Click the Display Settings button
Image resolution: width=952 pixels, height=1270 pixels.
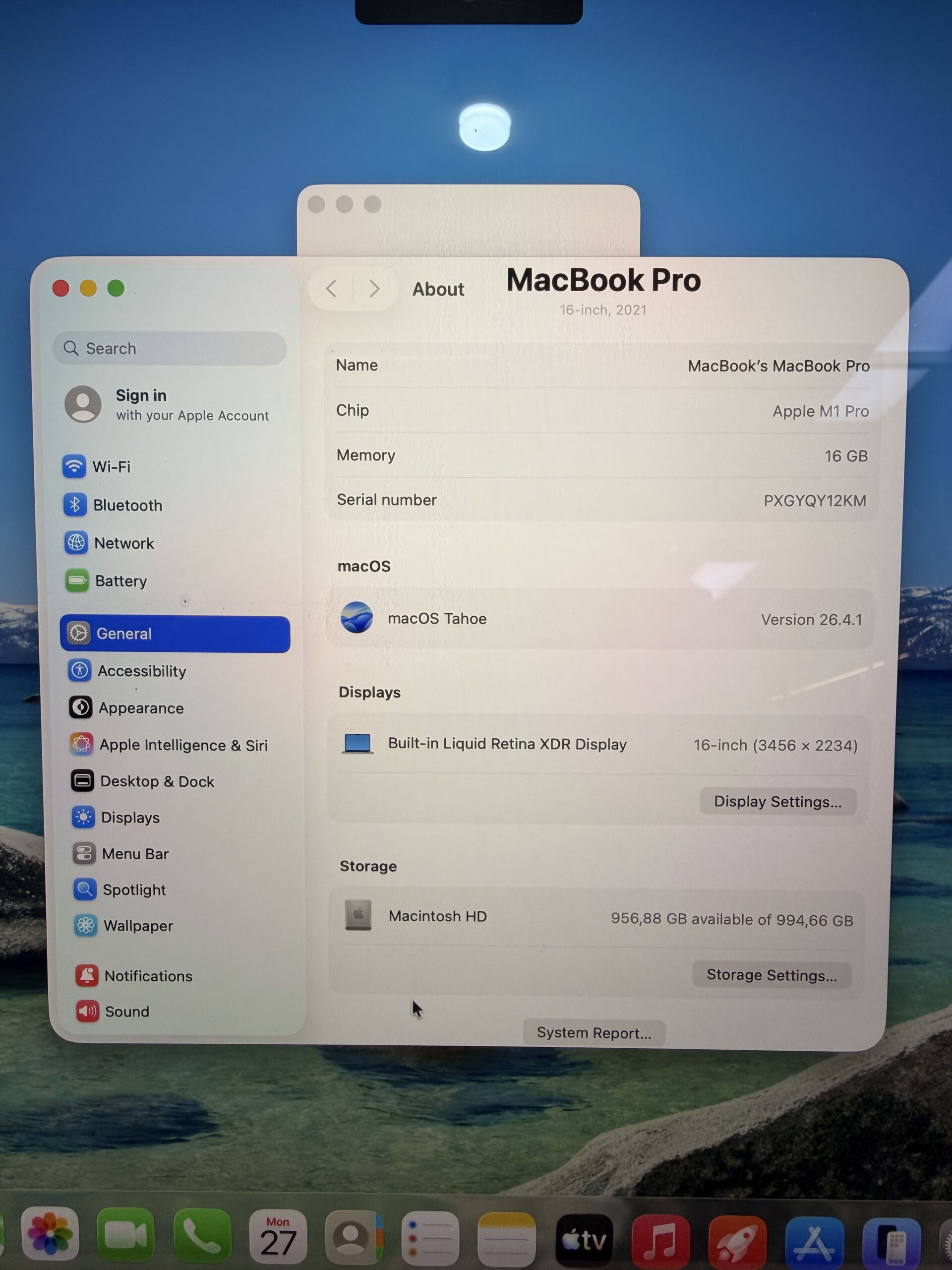click(777, 801)
